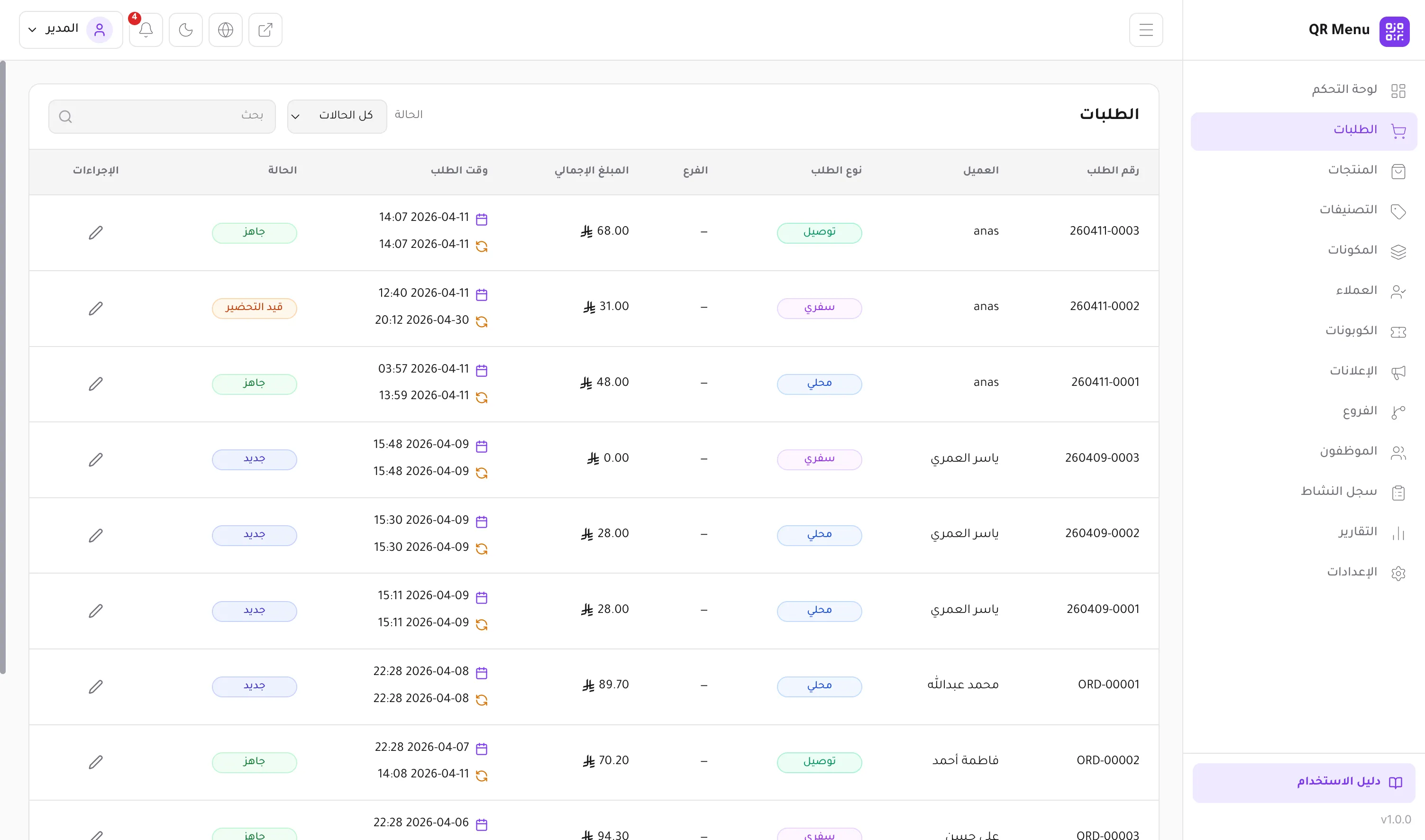Open دليل الاستخدام usage guide button
Image resolution: width=1425 pixels, height=840 pixels.
pos(1304,783)
